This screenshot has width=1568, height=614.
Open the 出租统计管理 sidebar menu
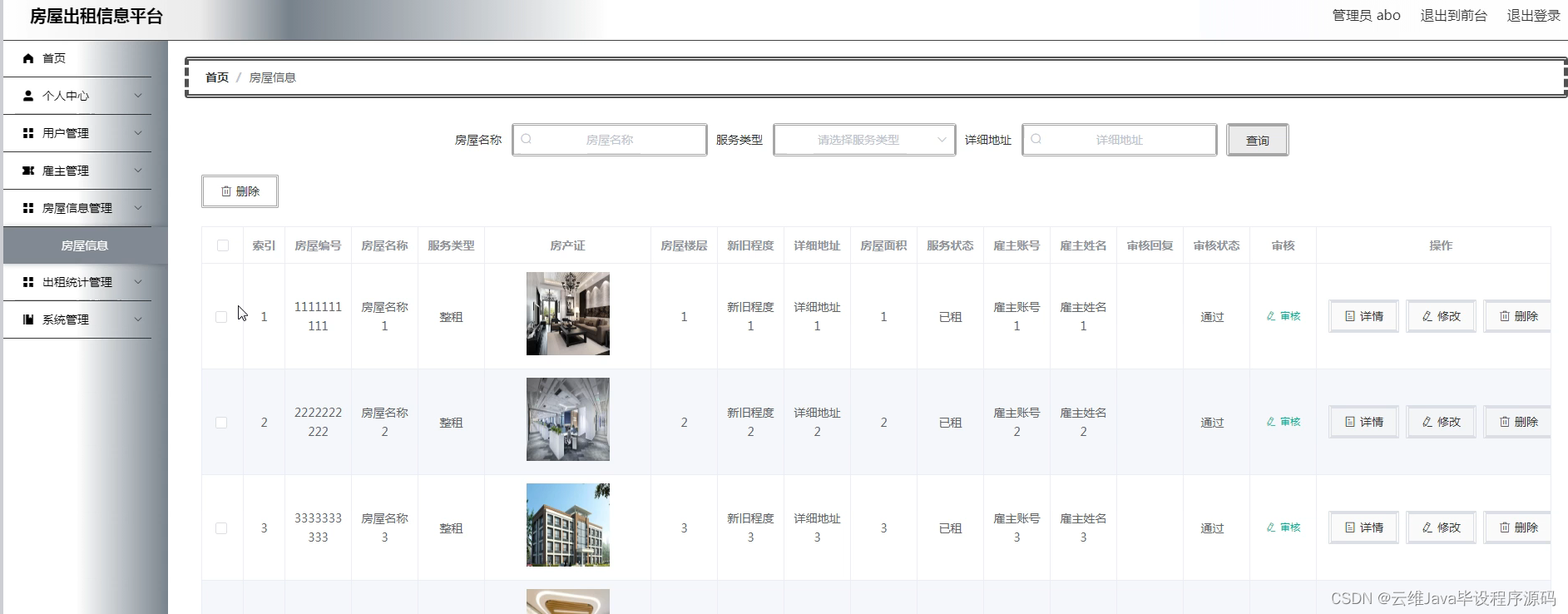click(78, 282)
